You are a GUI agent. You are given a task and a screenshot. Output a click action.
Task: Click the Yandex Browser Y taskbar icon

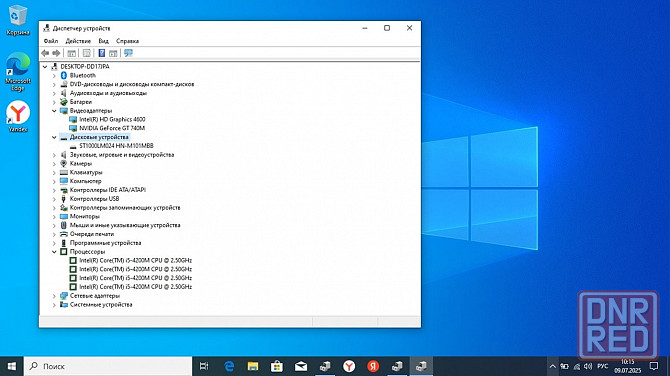(x=349, y=366)
